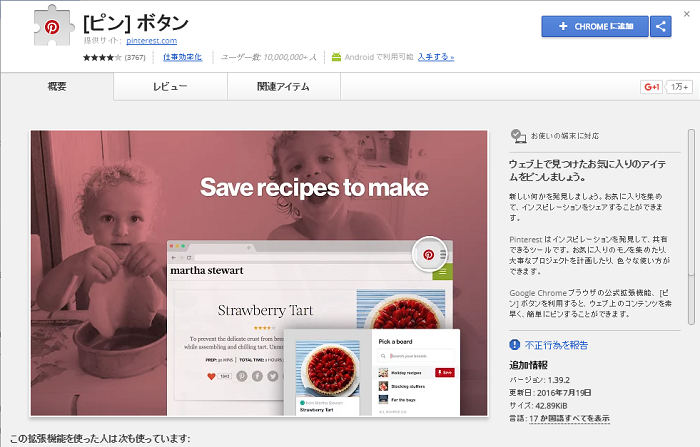Image resolution: width=700 pixels, height=447 pixels.
Task: Click the Pinterest puzzle-piece extension icon
Action: tap(54, 26)
